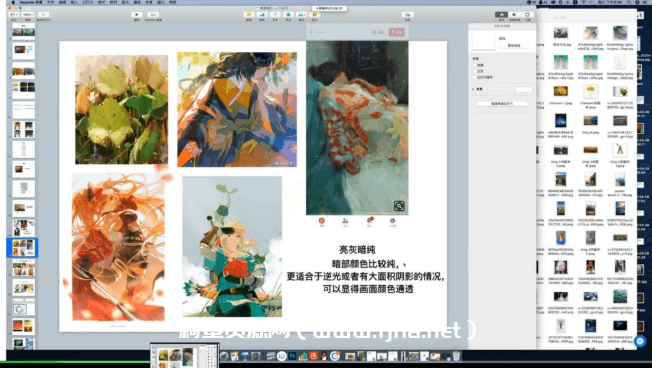Insert a table from Keynote toolbar

coord(249,15)
